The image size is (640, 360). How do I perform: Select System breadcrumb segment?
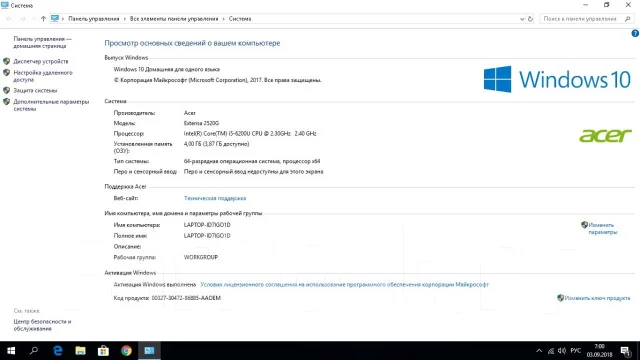point(240,19)
